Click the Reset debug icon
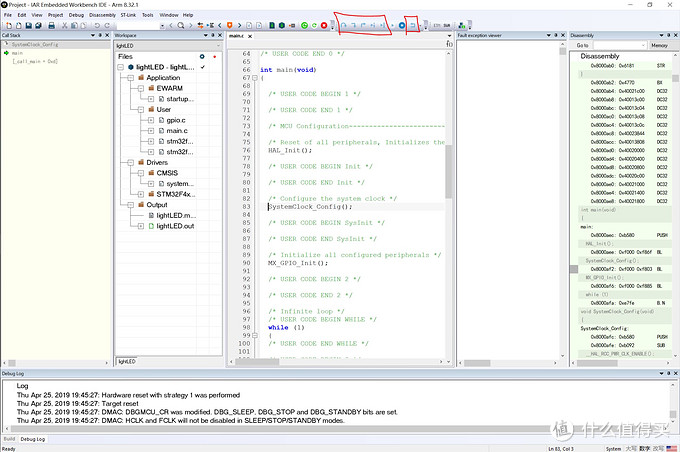This screenshot has height=452, width=680. pos(412,26)
